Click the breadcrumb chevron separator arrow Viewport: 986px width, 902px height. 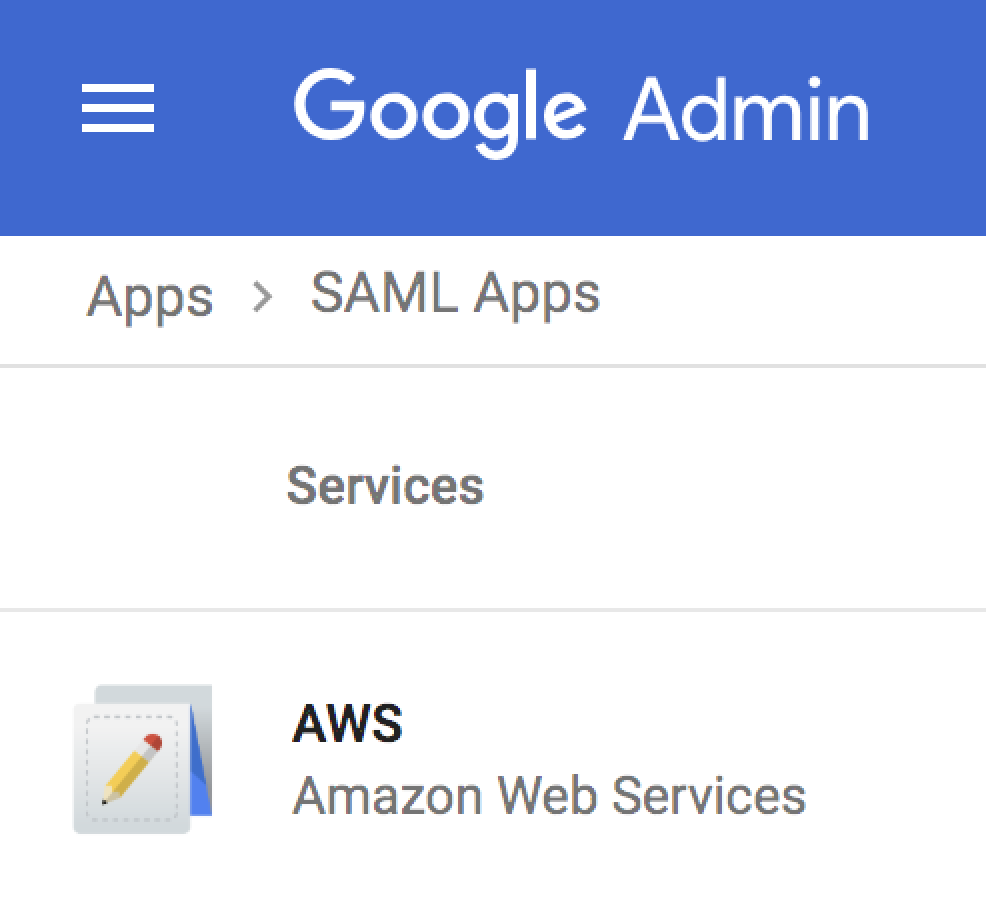coord(262,297)
